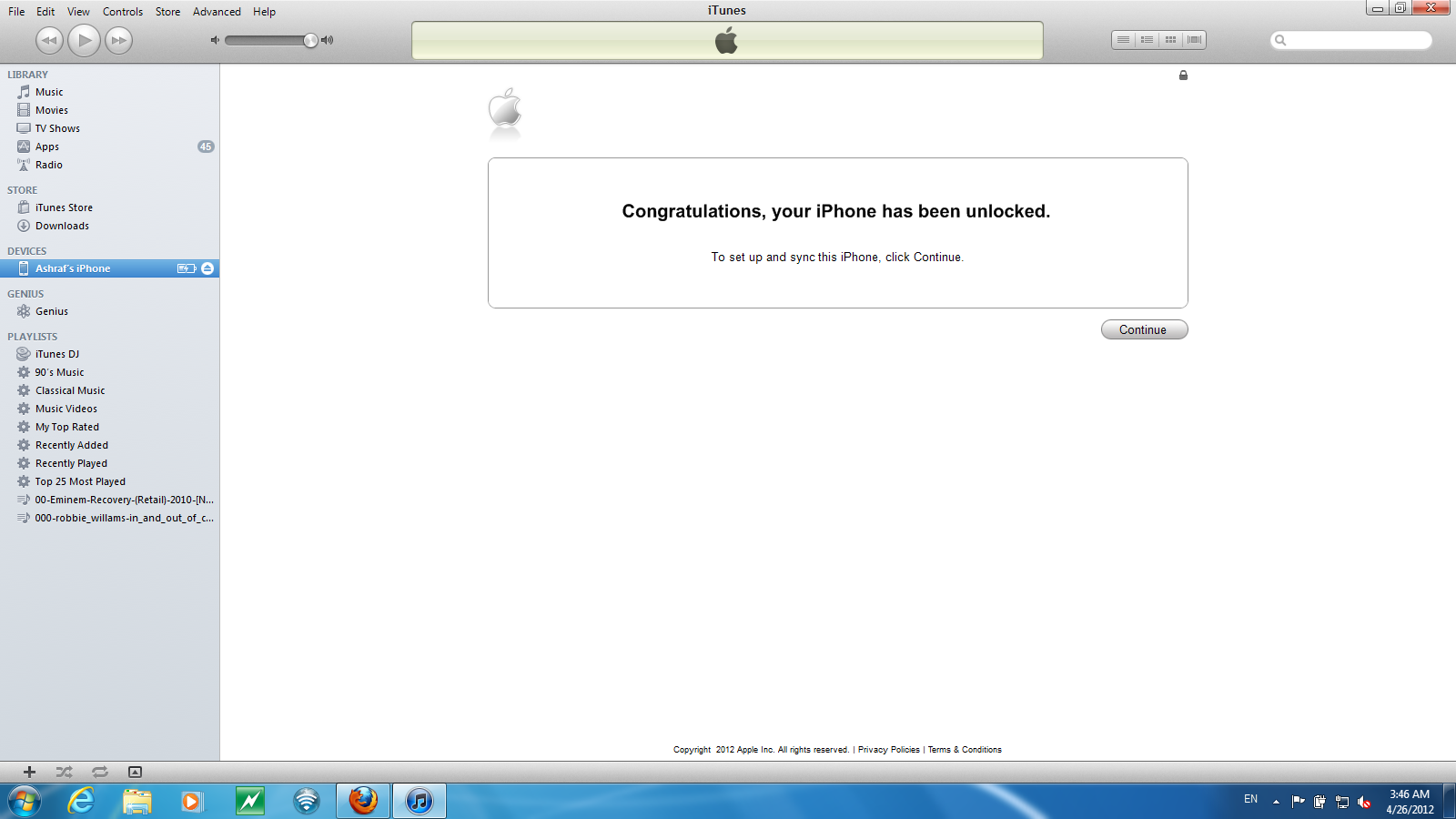Start playback with the Play button
The image size is (1456, 819).
coord(84,40)
